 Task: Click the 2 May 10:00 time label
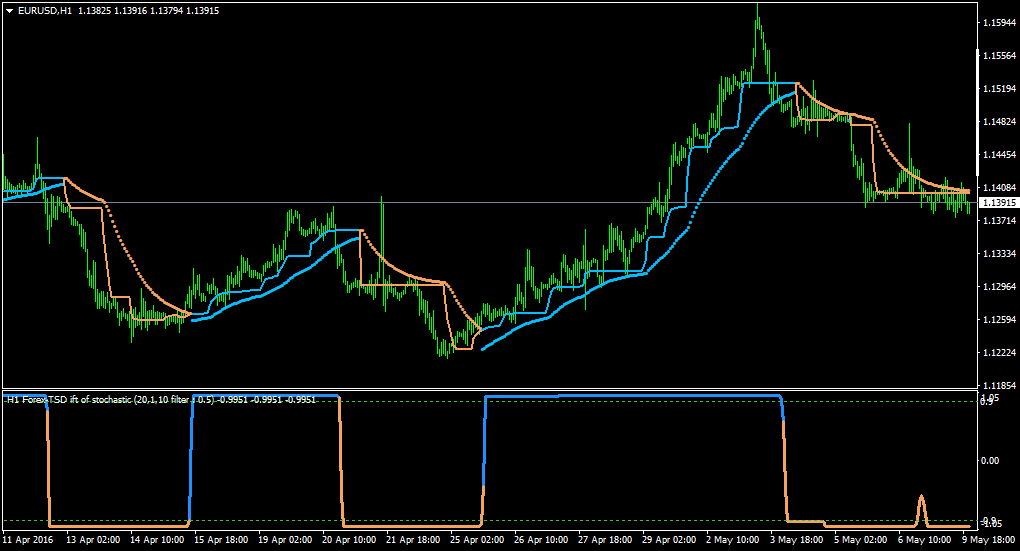point(732,539)
